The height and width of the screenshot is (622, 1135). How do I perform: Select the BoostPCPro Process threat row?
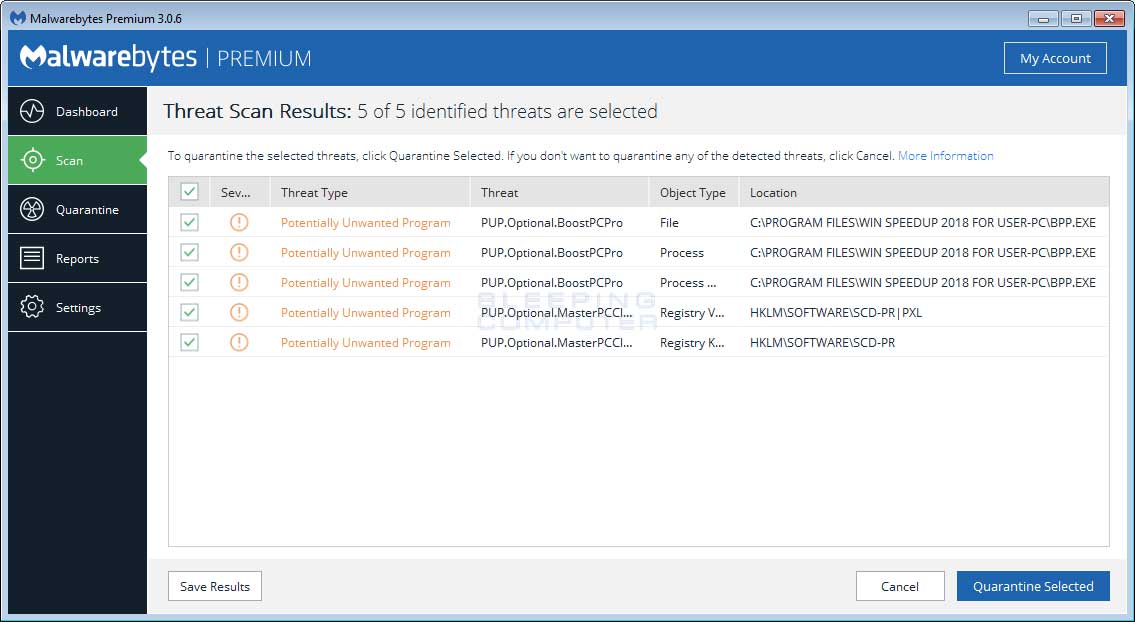551,253
